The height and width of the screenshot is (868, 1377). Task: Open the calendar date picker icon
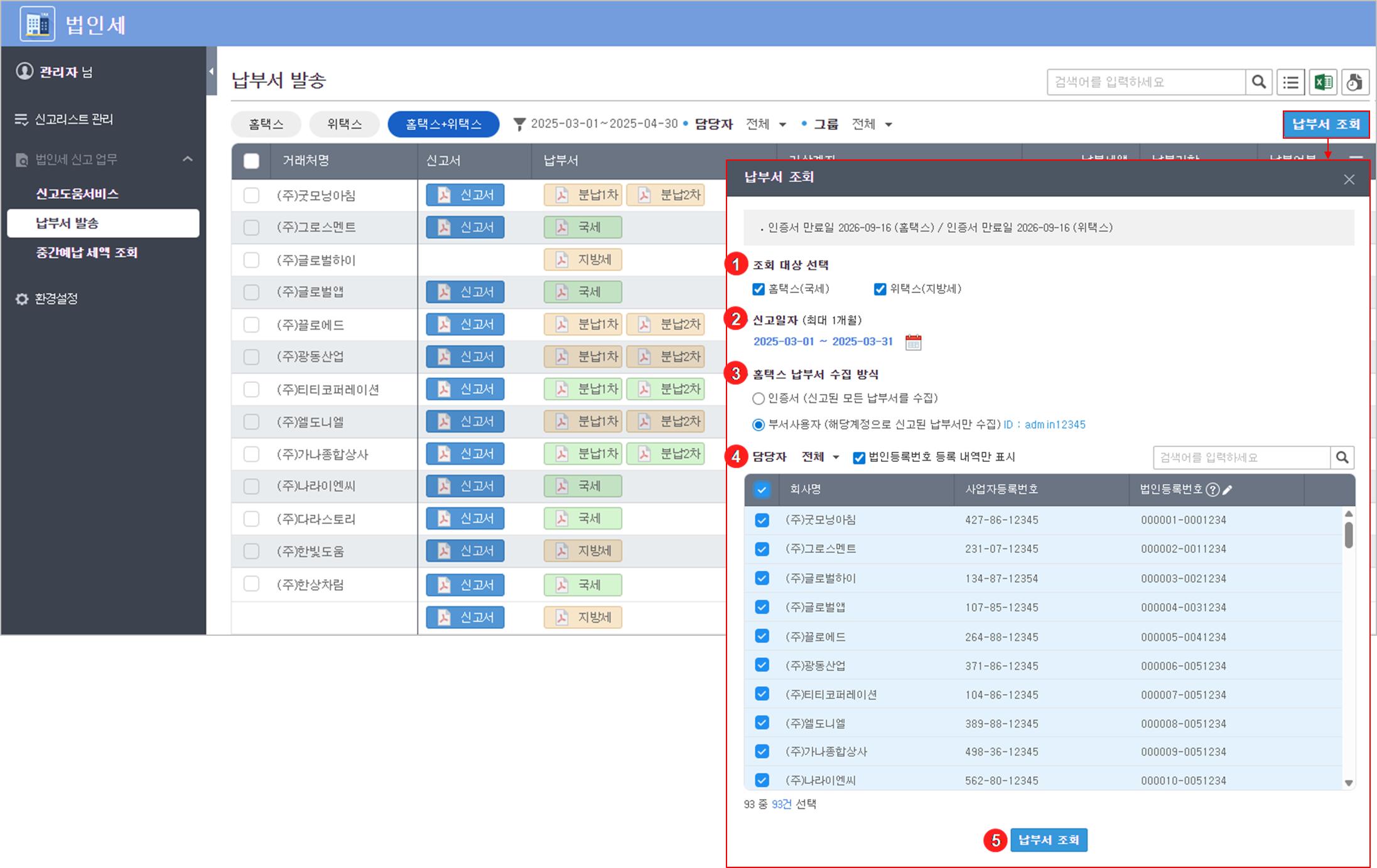pos(913,342)
